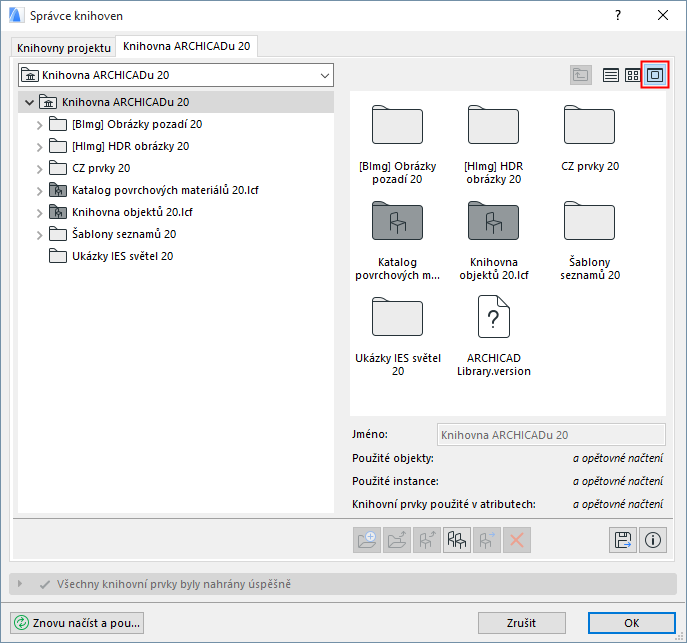Click Znovu načíst a pou... button
The image size is (687, 643).
coord(77,623)
